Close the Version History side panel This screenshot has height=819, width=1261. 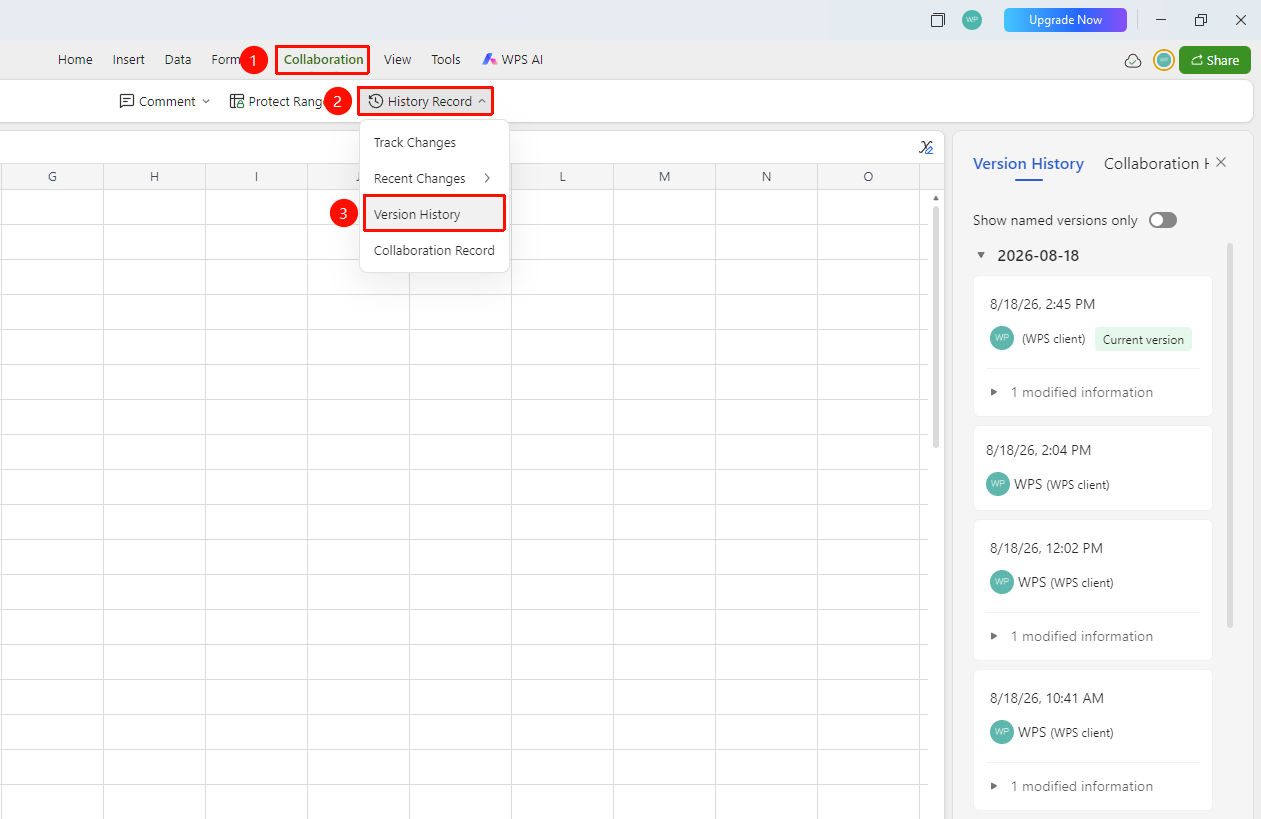point(1220,163)
